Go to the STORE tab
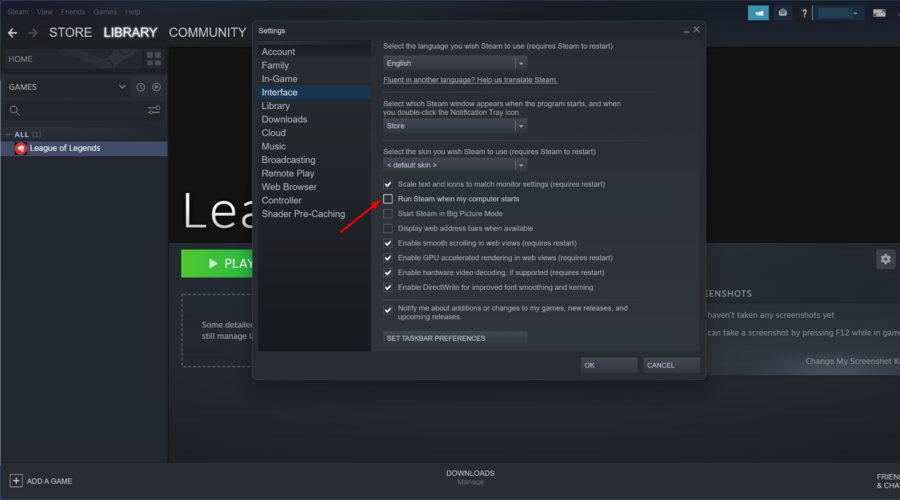The image size is (900, 500). [70, 33]
